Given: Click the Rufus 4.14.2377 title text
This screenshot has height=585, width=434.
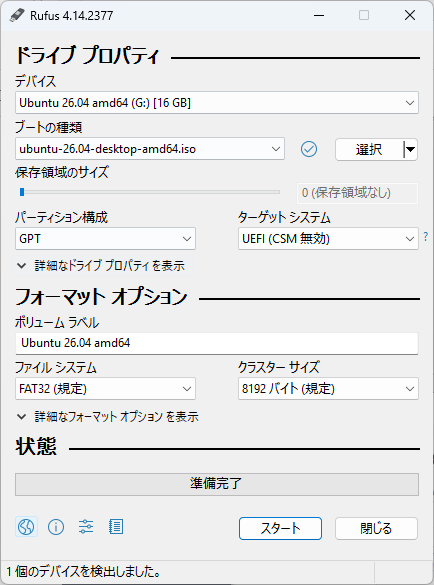Looking at the screenshot, I should tap(72, 16).
